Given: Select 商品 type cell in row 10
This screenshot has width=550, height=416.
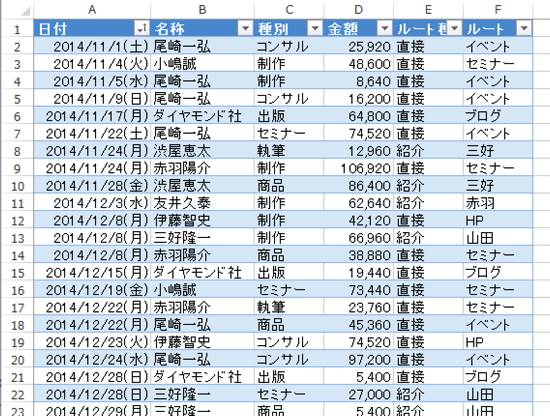Looking at the screenshot, I should [289, 185].
